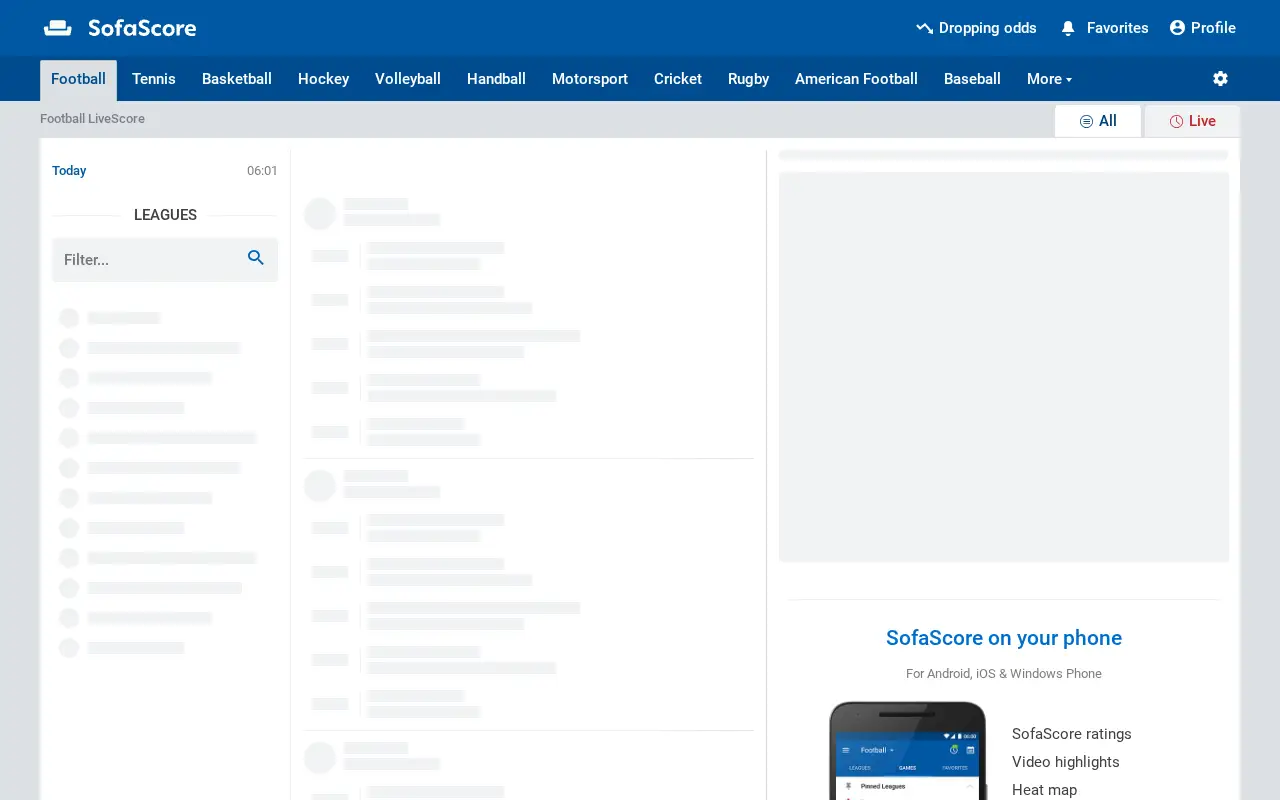Screen dimensions: 1280x800
Task: Open the American Football tab
Action: coord(856,79)
